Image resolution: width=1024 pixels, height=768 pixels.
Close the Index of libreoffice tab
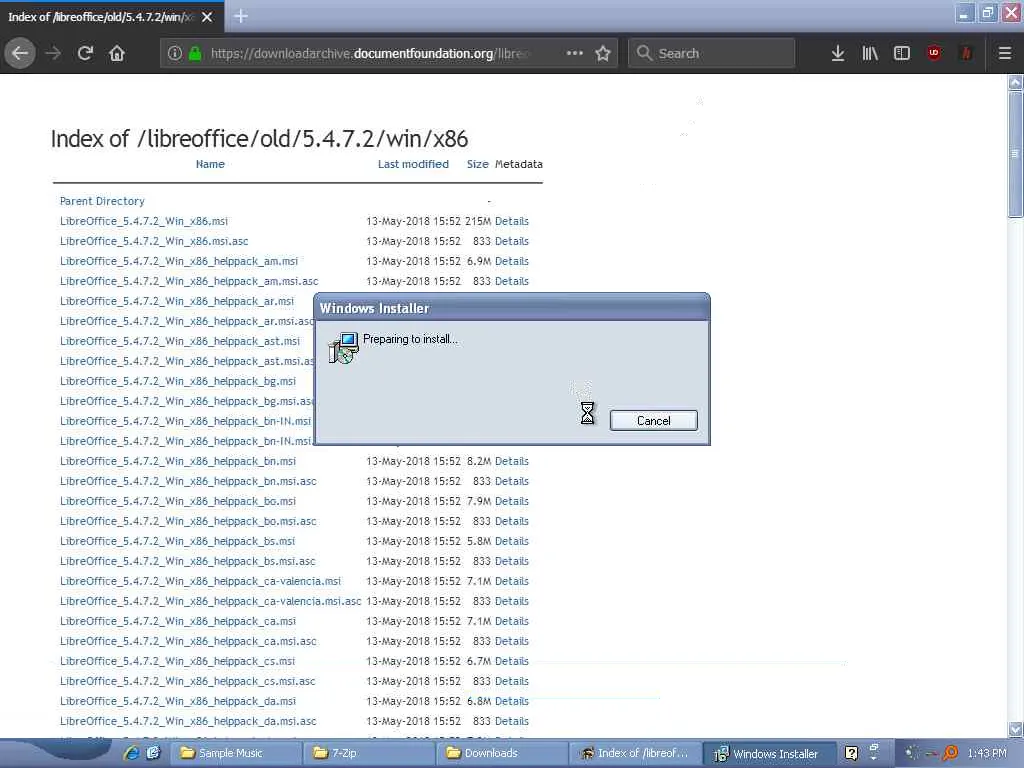tap(207, 17)
